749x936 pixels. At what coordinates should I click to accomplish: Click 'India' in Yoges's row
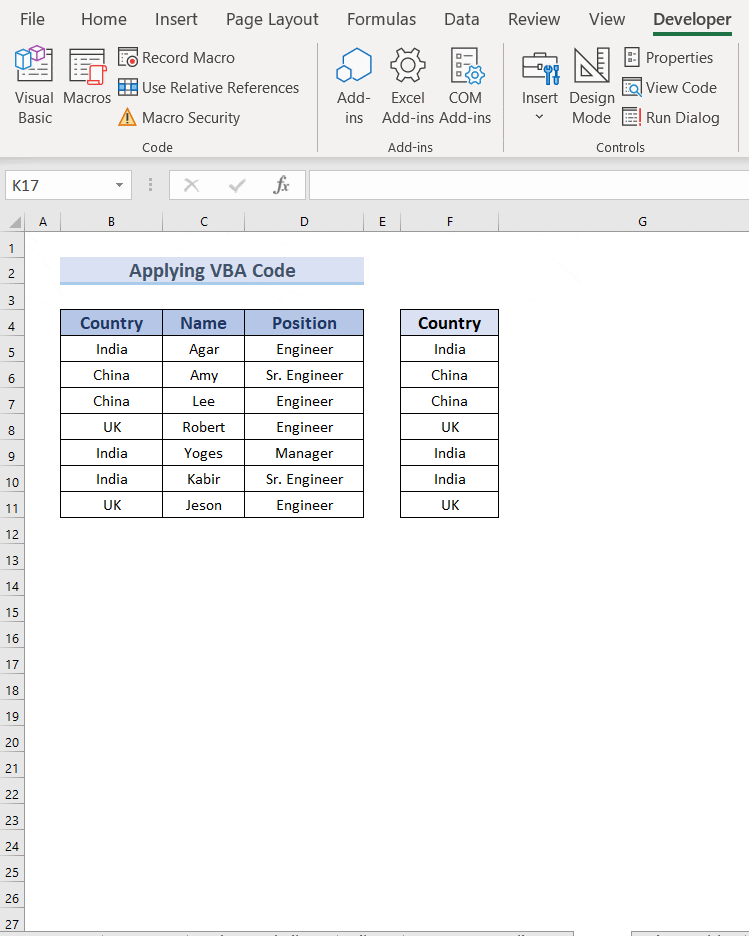[112, 453]
